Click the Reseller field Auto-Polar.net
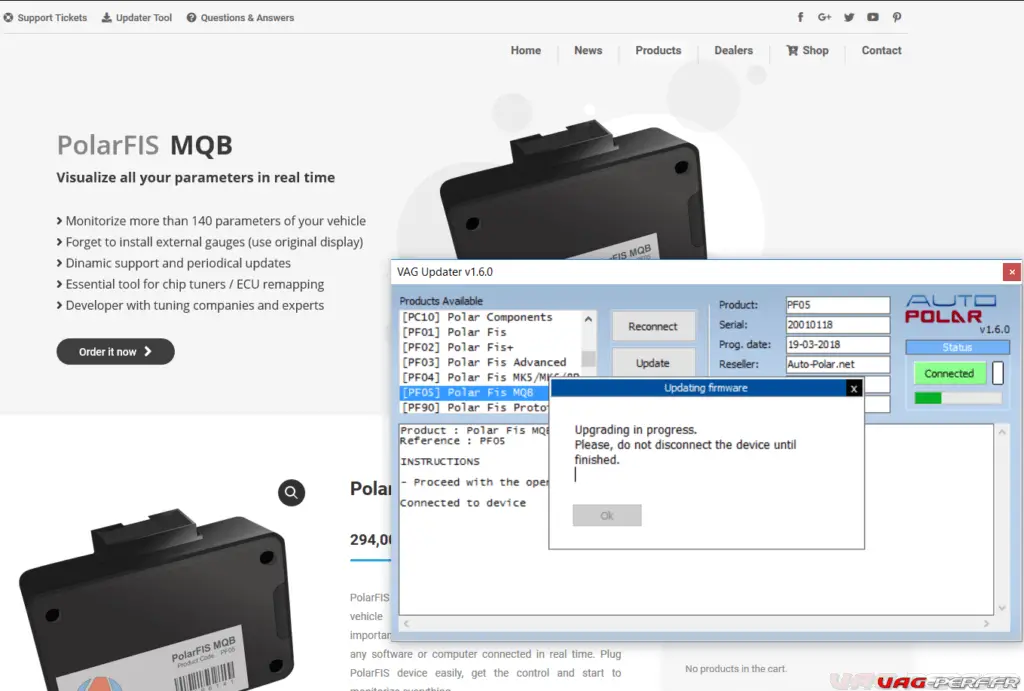The image size is (1024, 691). 838,364
